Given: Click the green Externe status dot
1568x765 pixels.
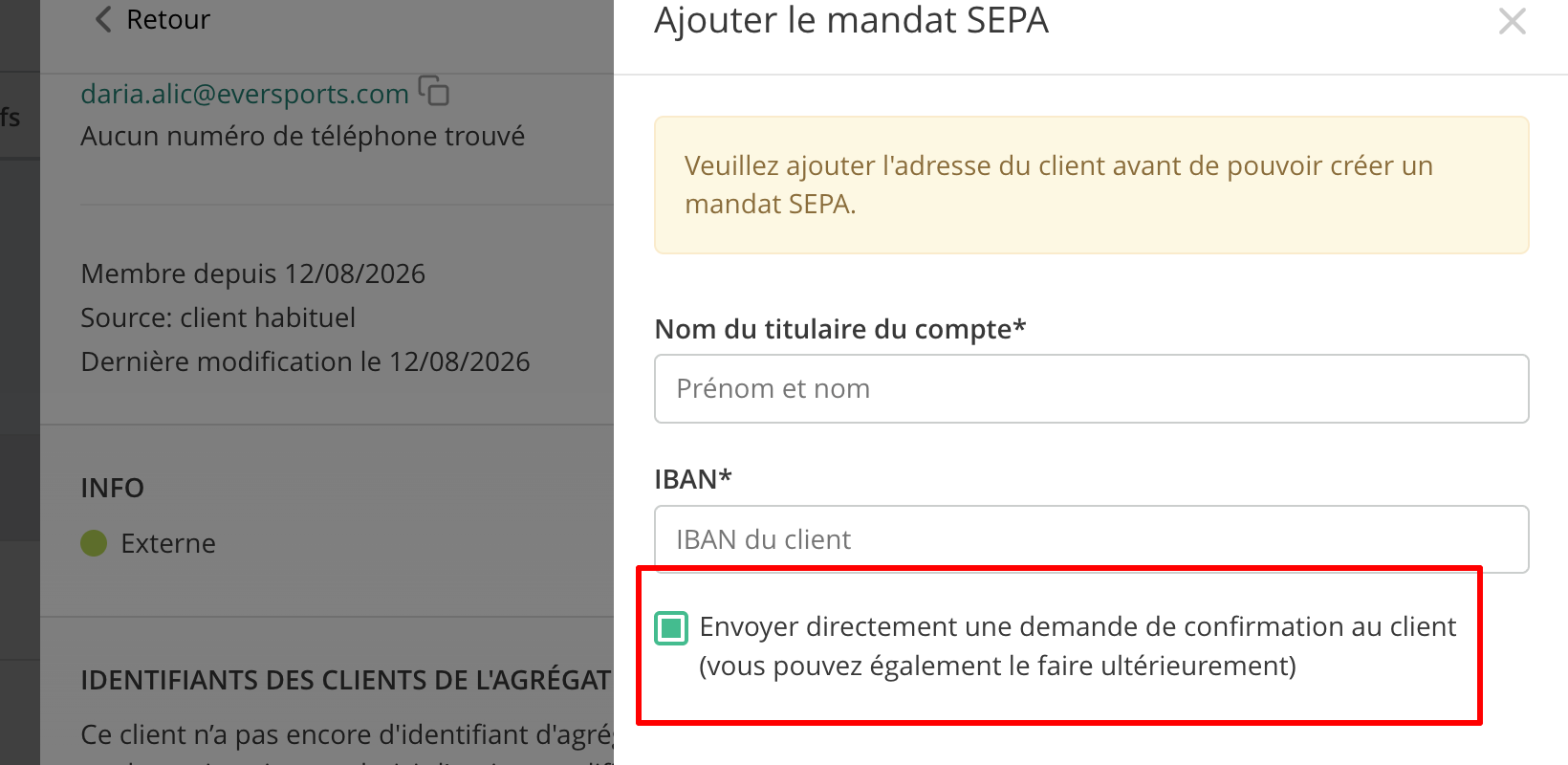Looking at the screenshot, I should [94, 543].
